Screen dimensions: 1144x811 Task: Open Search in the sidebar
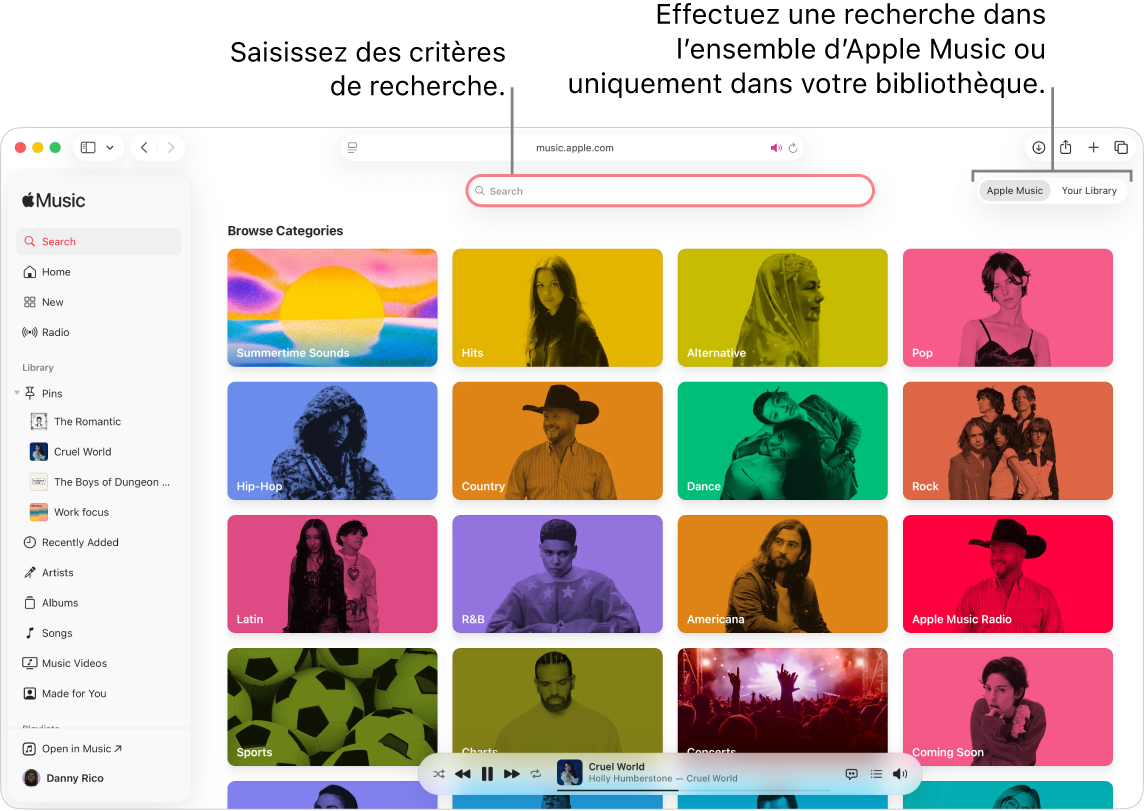tap(98, 241)
